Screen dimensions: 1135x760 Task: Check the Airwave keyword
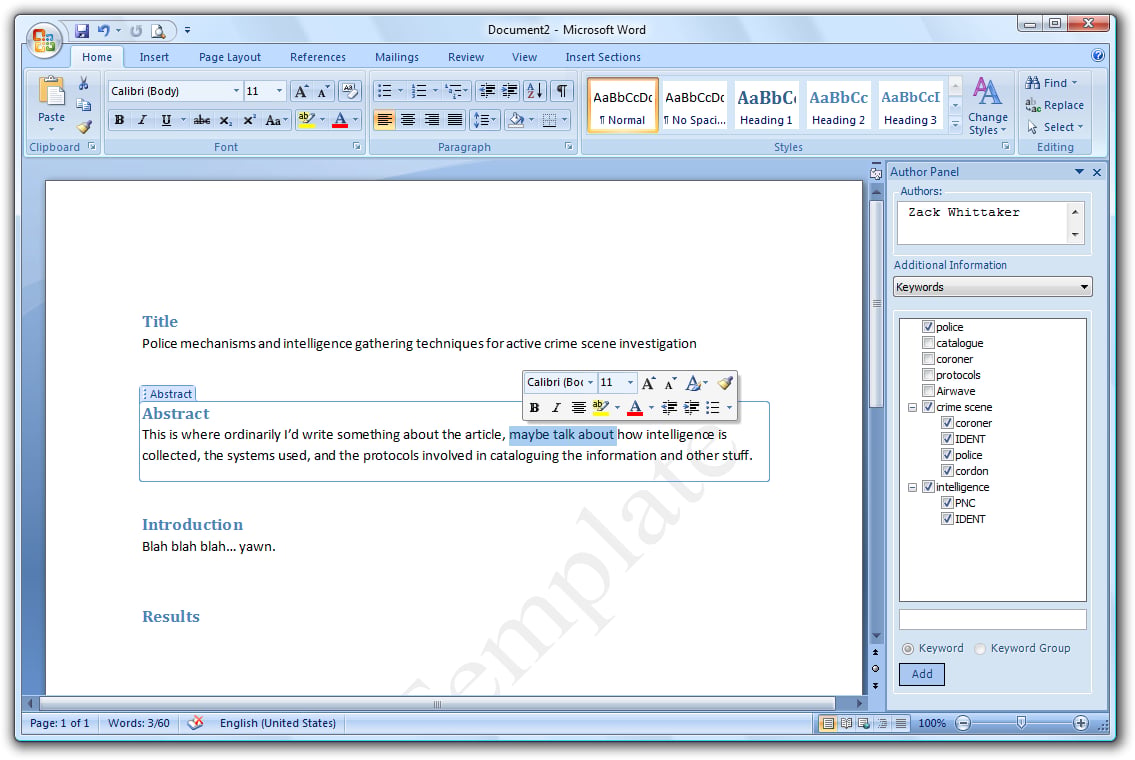tap(928, 390)
